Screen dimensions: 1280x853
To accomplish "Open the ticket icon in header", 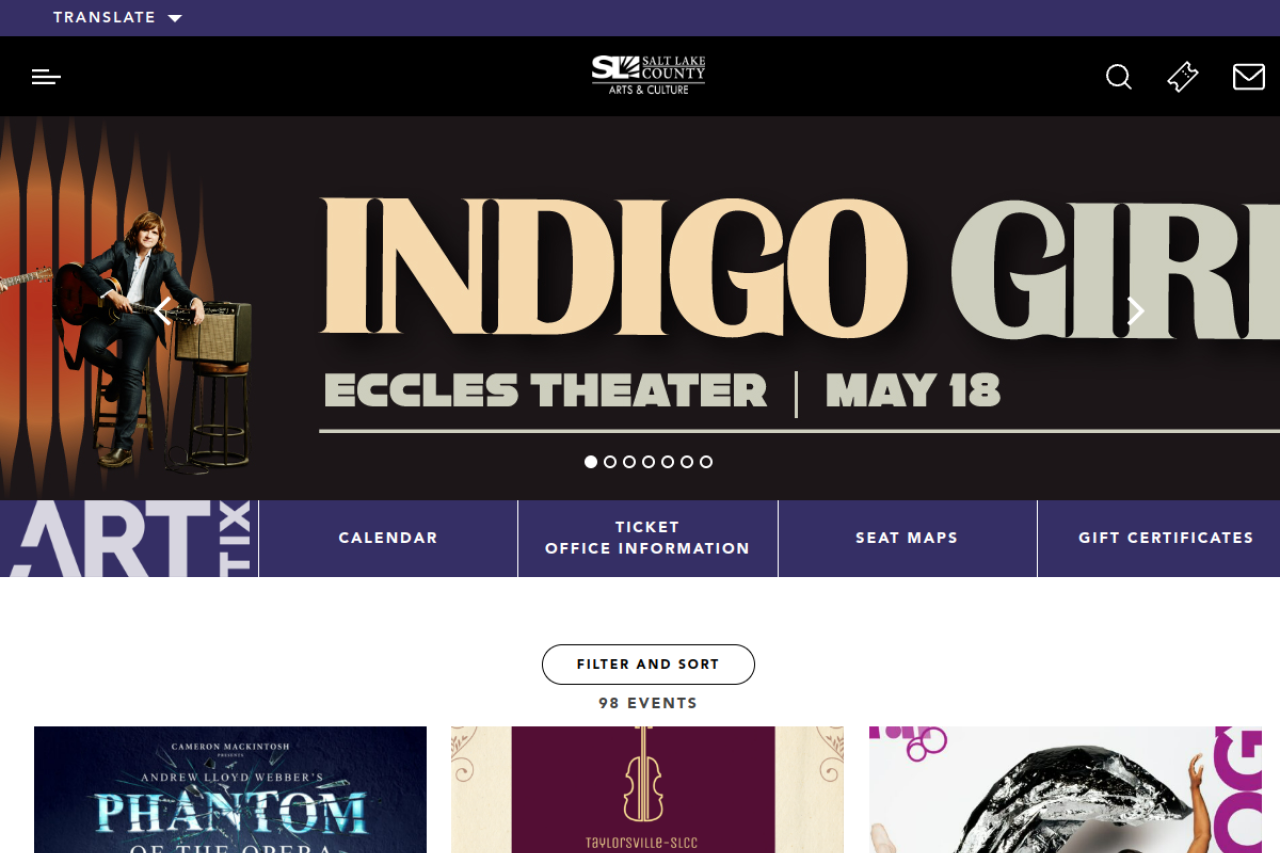I will 1183,77.
